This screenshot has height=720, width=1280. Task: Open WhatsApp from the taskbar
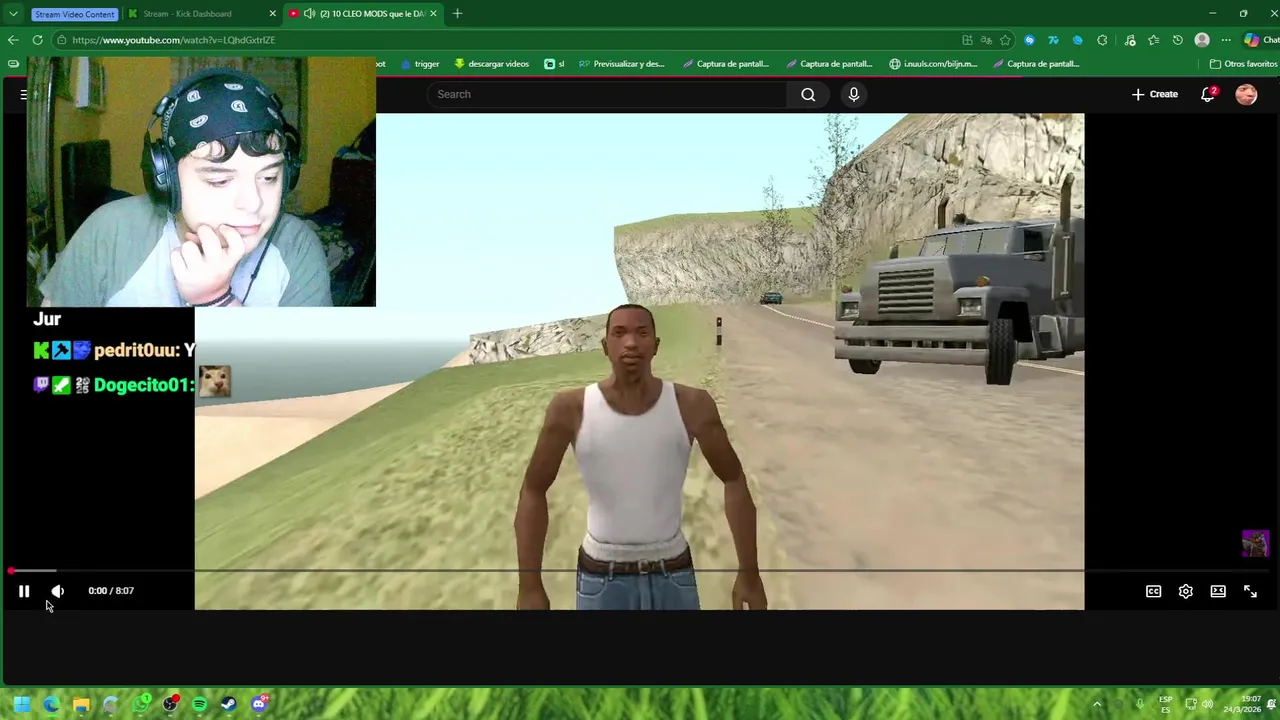point(141,704)
